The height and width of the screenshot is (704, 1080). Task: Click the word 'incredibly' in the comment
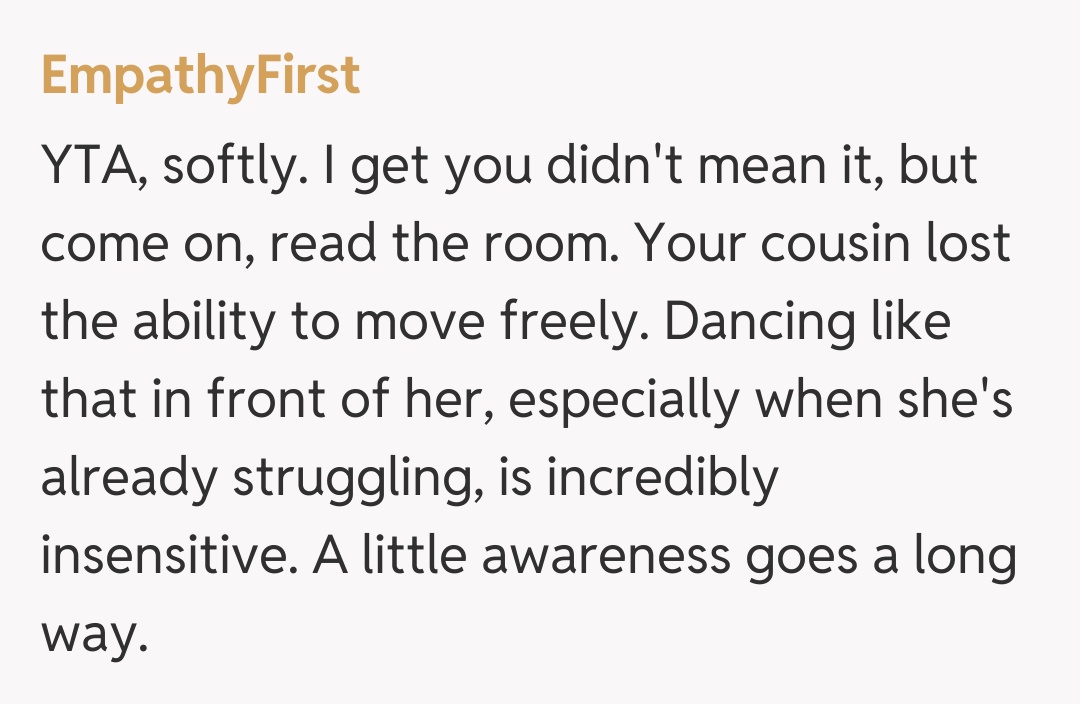pos(662,478)
